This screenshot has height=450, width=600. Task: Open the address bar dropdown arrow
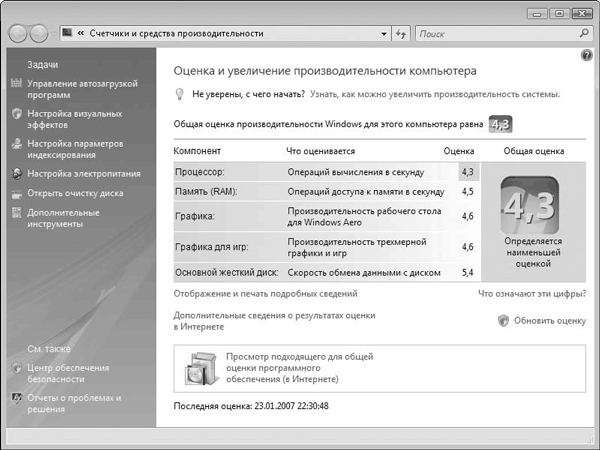click(x=384, y=34)
